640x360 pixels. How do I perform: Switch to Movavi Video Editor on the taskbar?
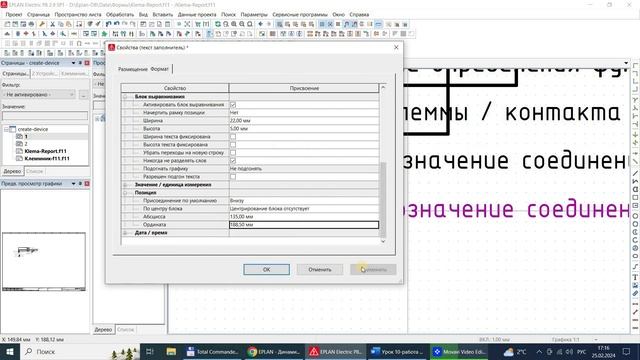pyautogui.click(x=459, y=351)
